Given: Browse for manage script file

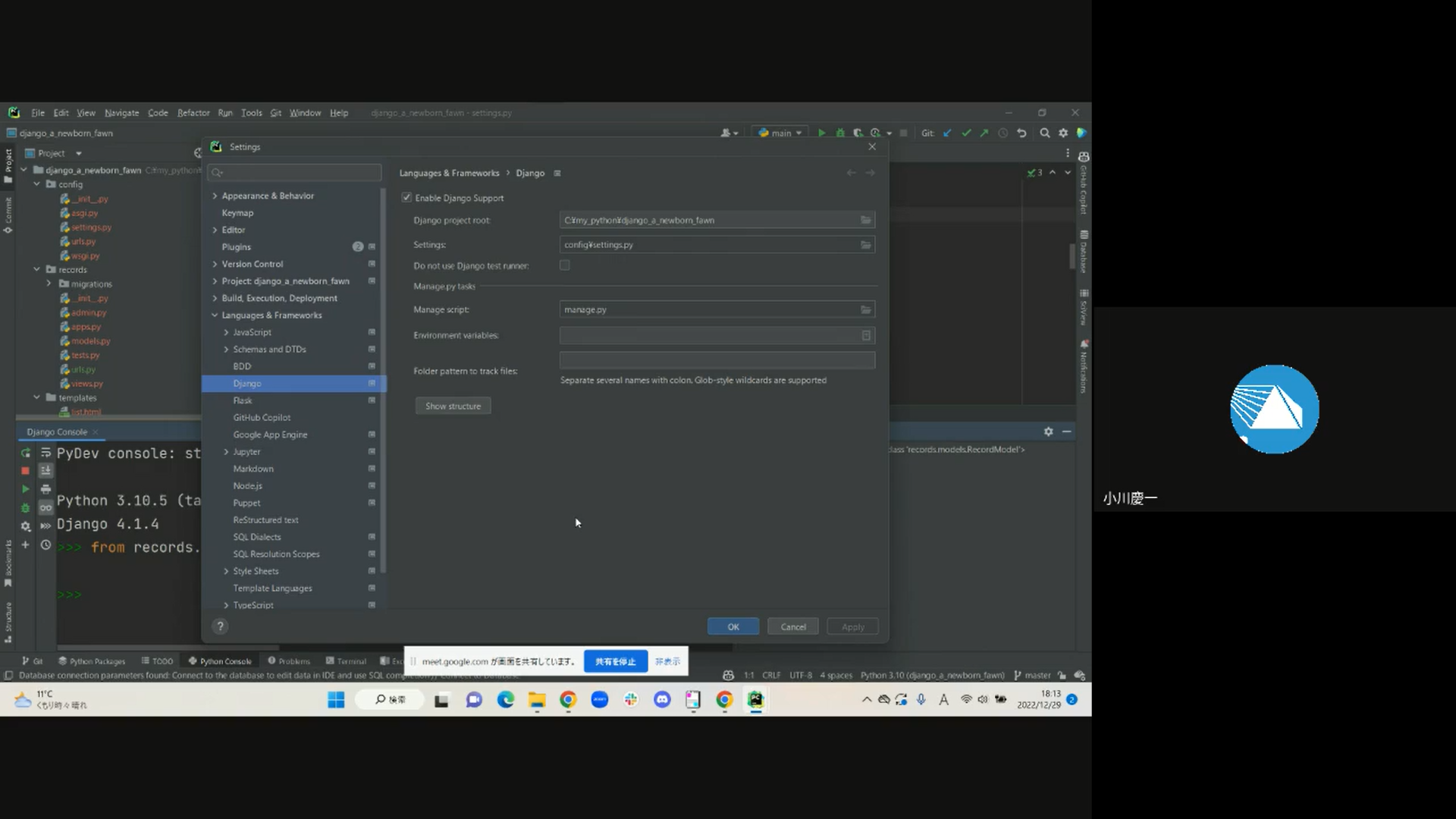Looking at the screenshot, I should (865, 309).
